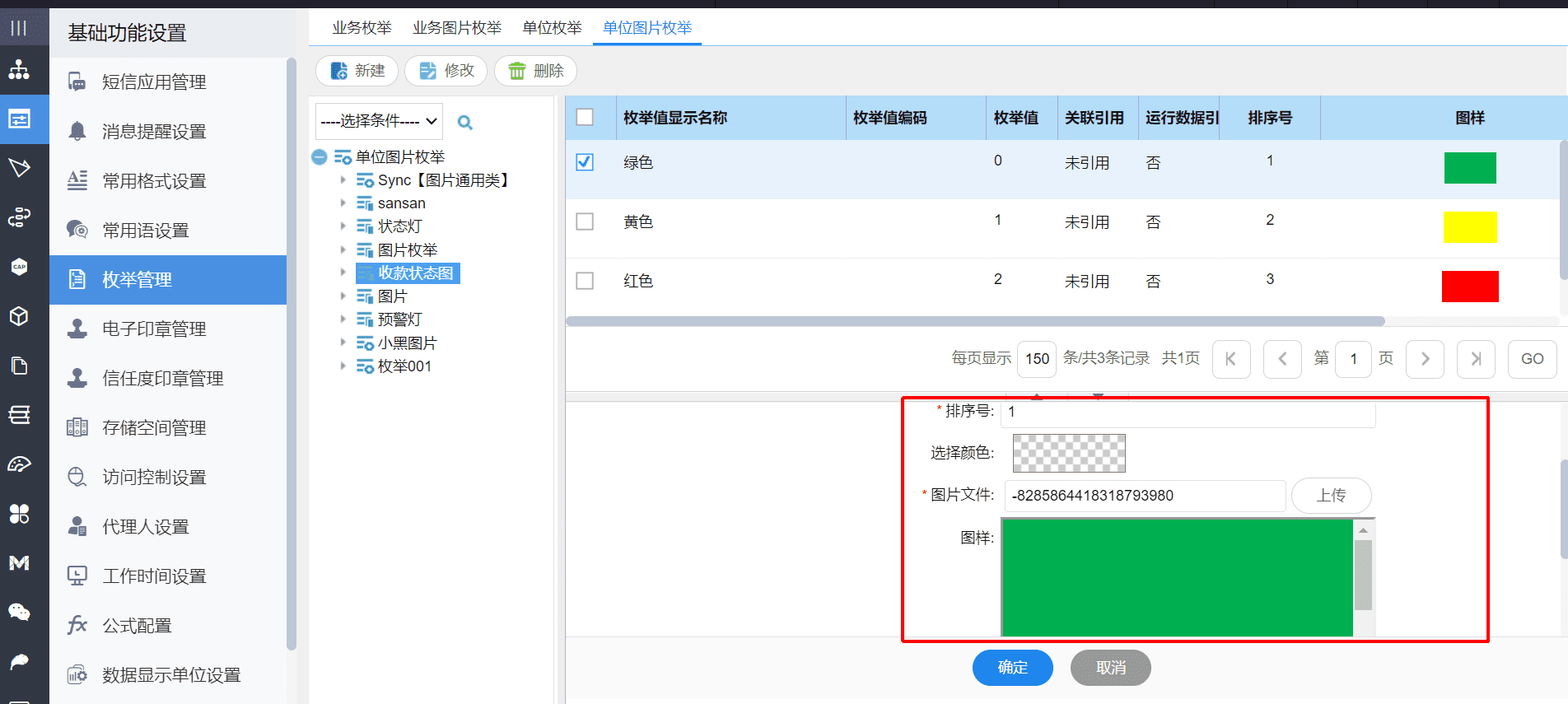This screenshot has width=1568, height=704.
Task: Open the server stack icon in dark sidebar
Action: point(19,415)
